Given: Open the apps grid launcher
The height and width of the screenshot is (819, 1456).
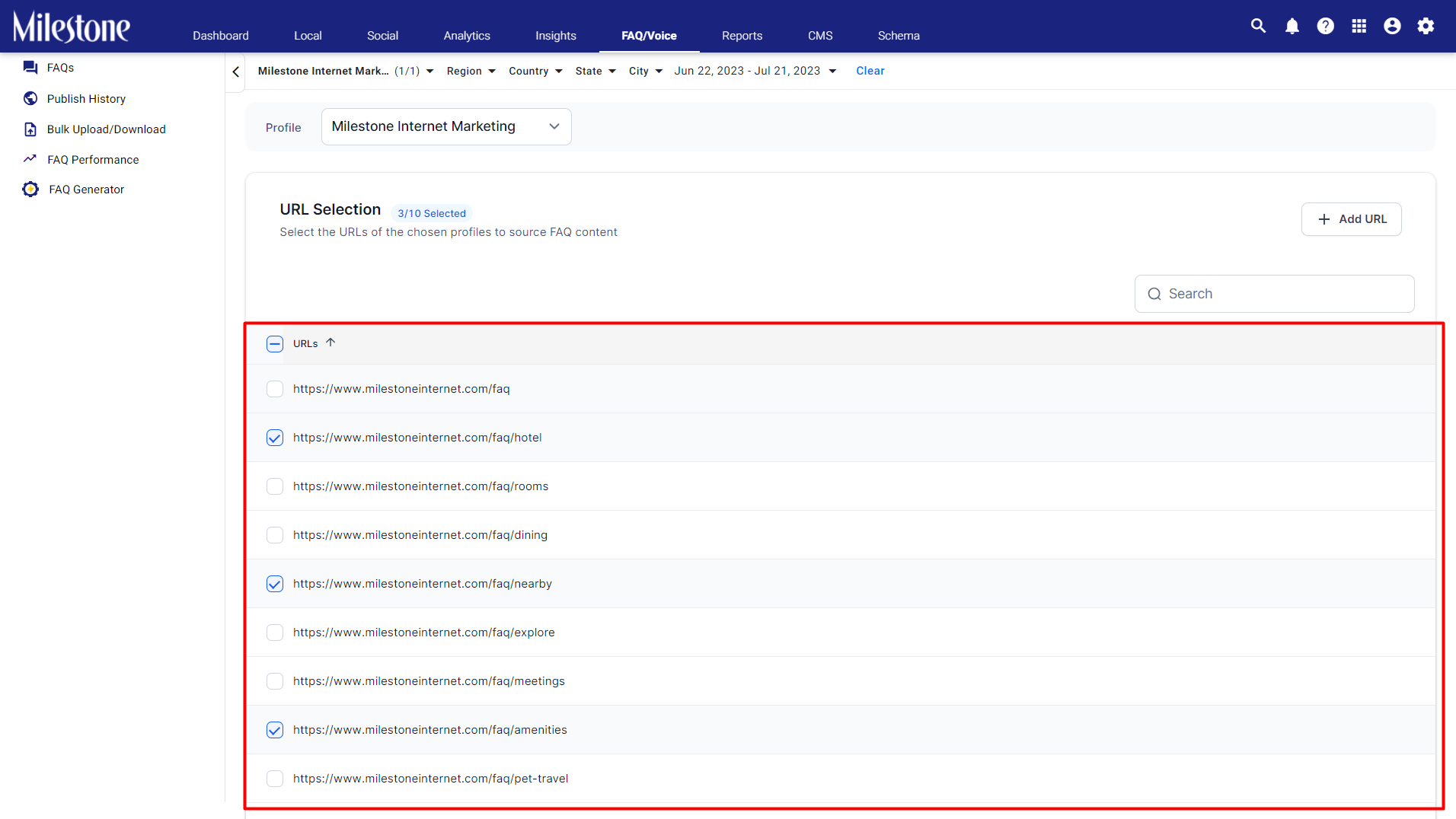Looking at the screenshot, I should pos(1359,27).
